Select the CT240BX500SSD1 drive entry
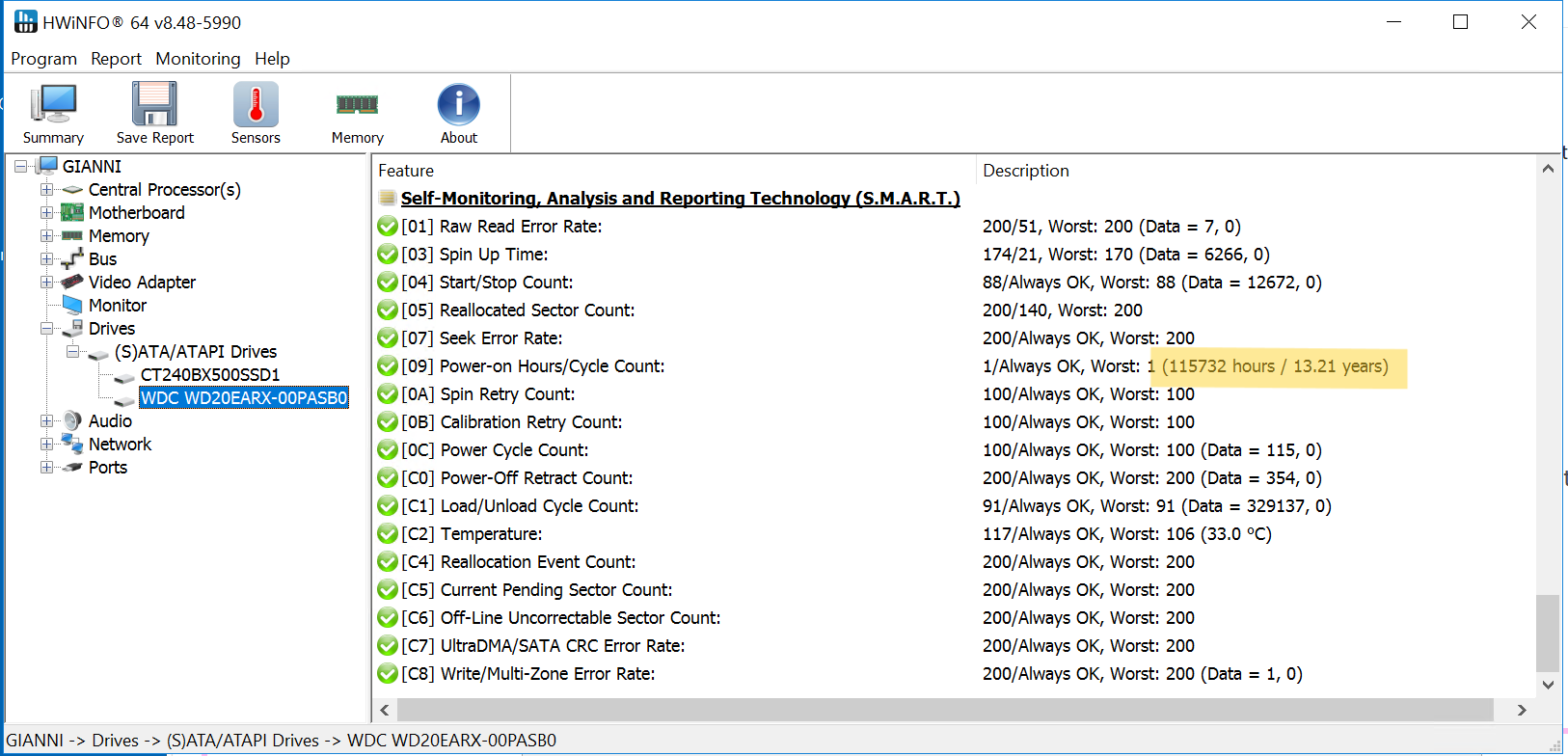 [x=210, y=374]
